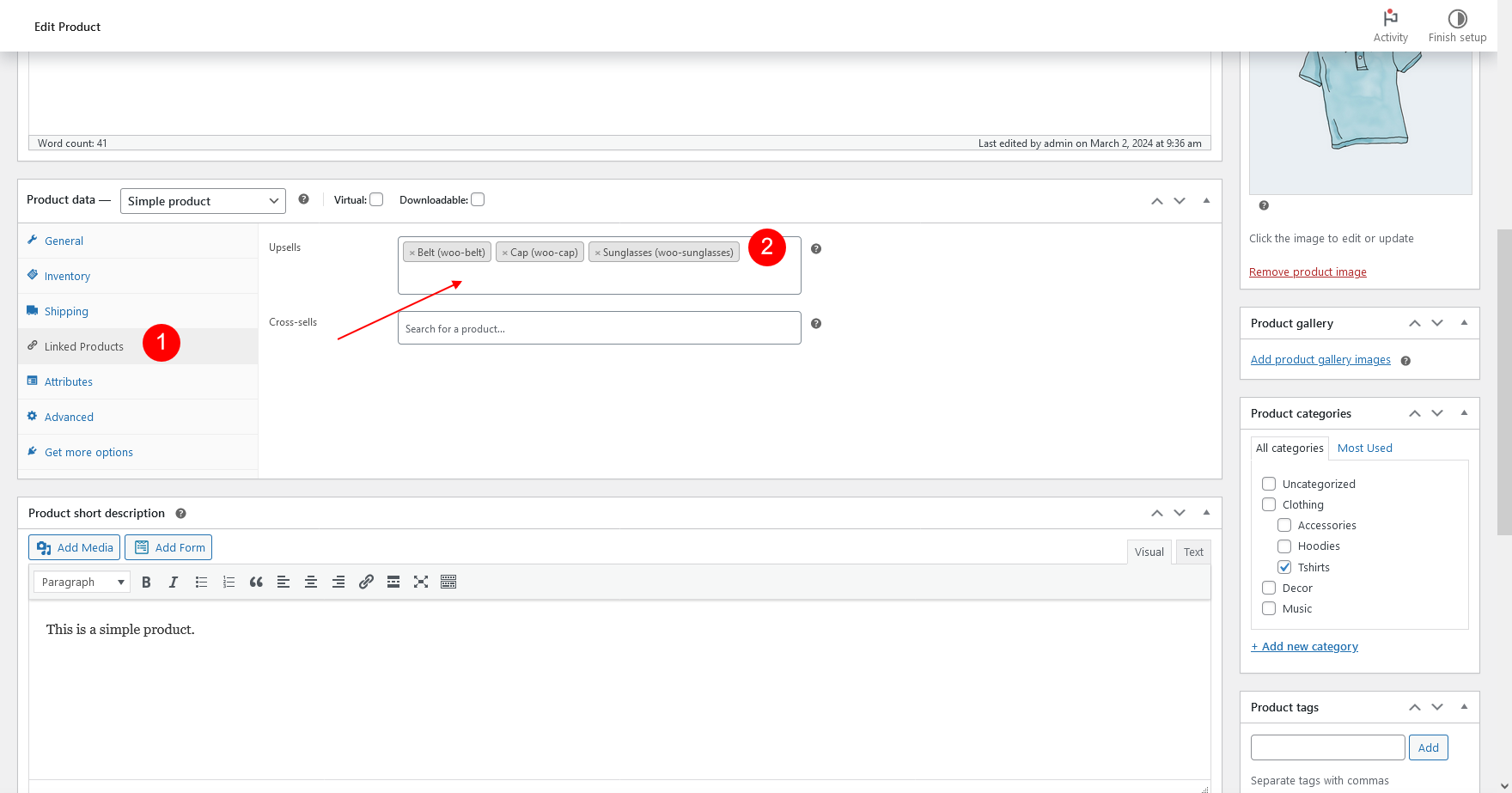Click the Italic formatting icon
Image resolution: width=1512 pixels, height=793 pixels.
(174, 583)
